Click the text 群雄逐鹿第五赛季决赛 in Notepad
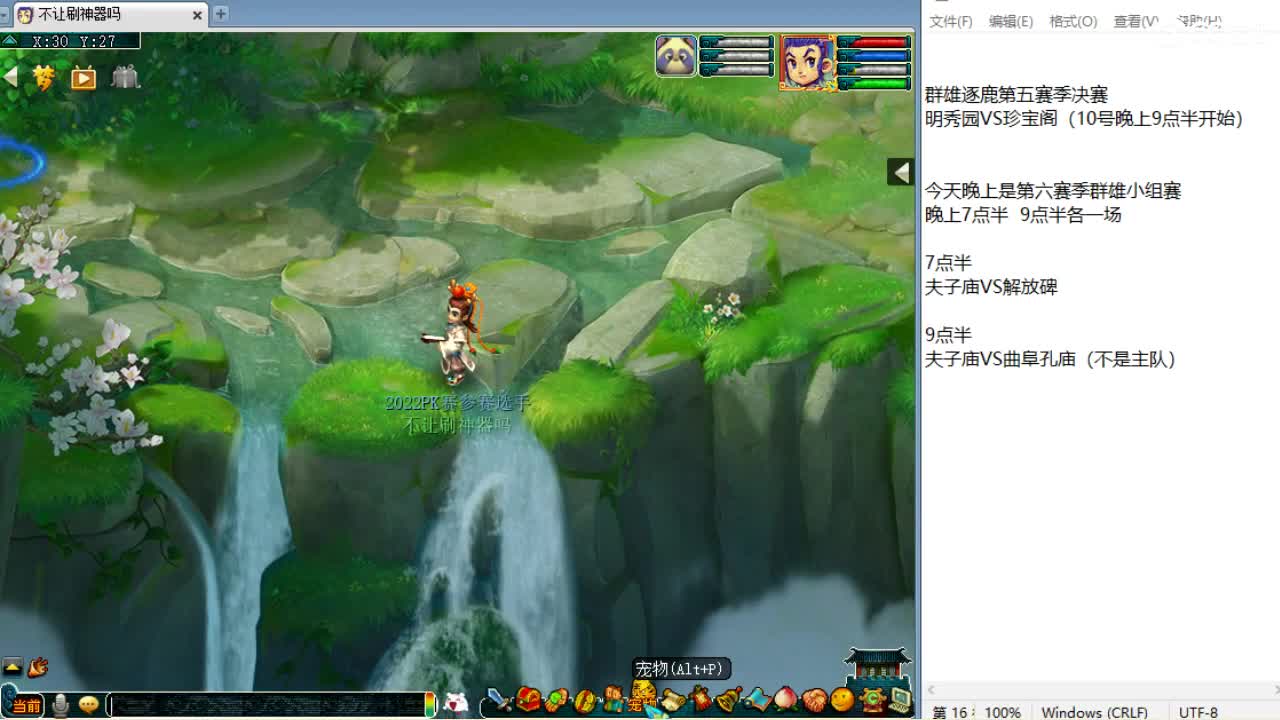 (1016, 95)
